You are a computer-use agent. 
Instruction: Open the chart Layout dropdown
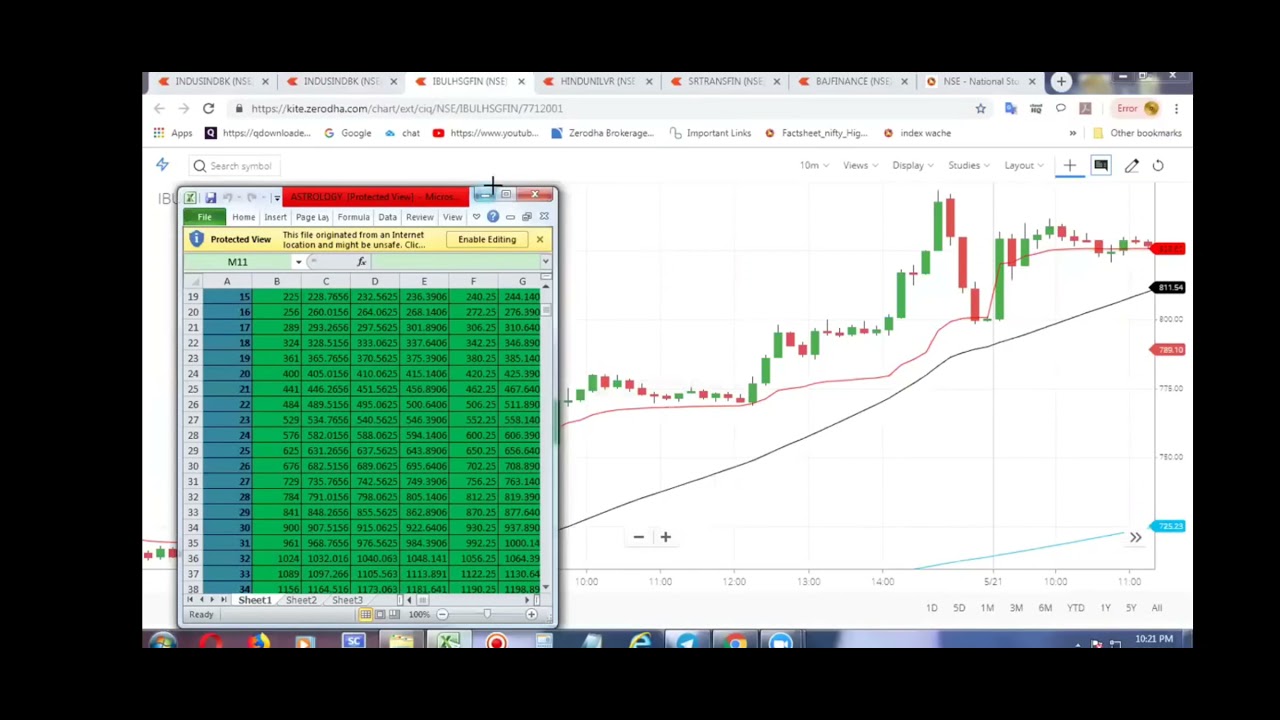tap(1023, 165)
